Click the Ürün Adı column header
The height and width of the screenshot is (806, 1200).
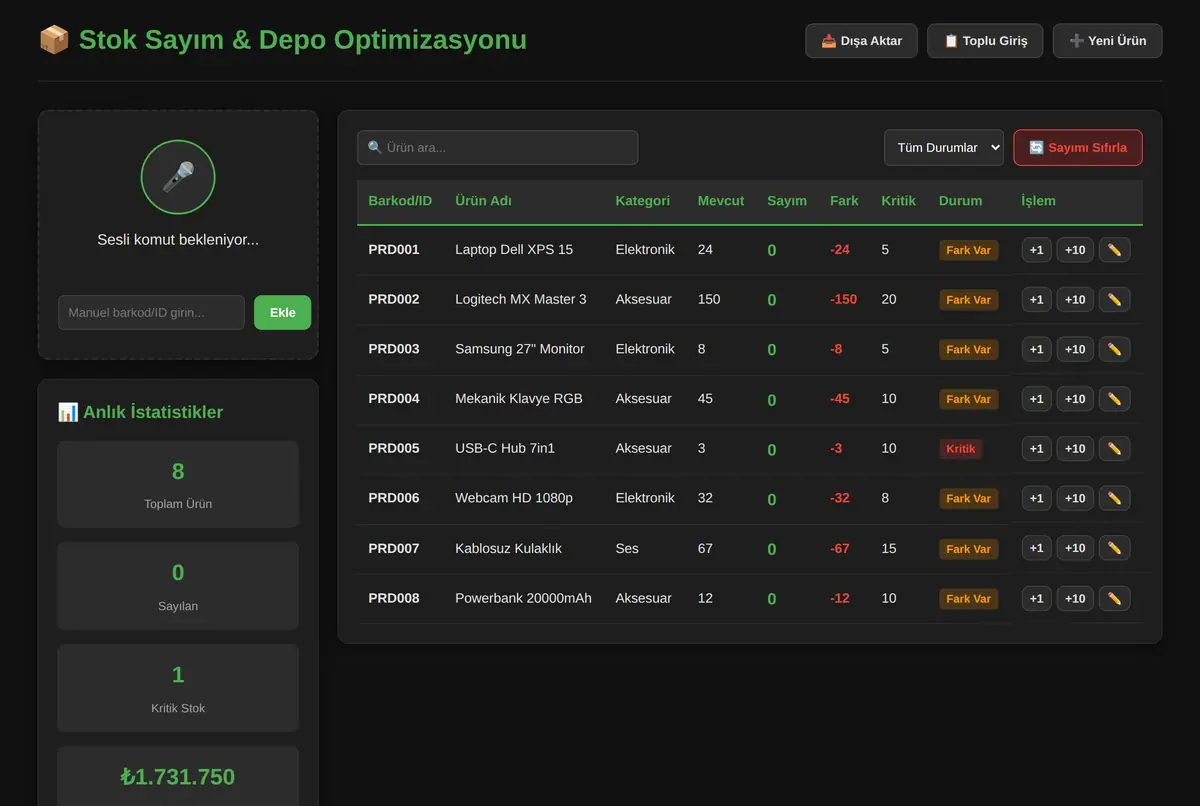coord(483,201)
